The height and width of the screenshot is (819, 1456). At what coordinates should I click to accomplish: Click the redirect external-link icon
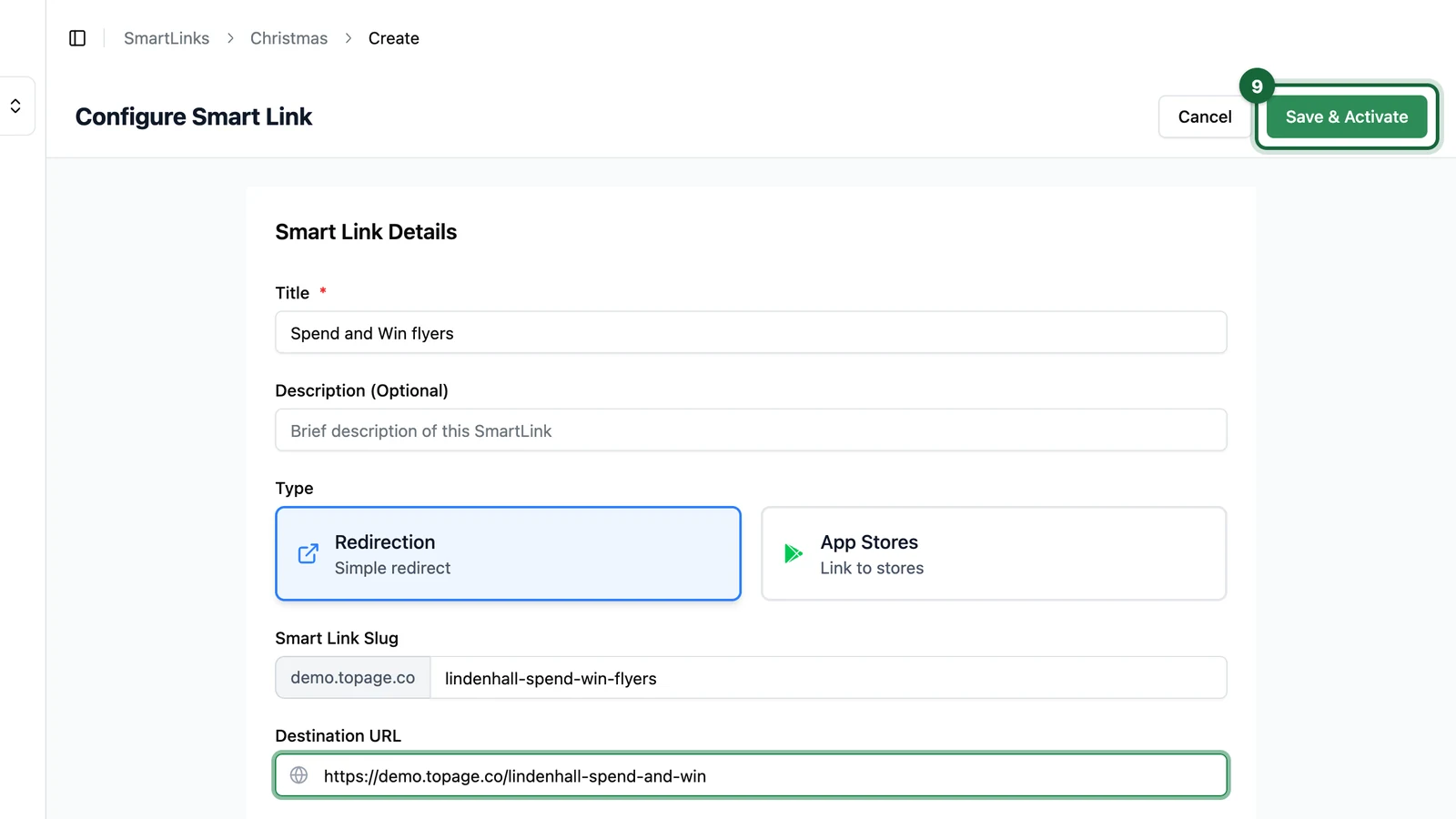tap(308, 553)
